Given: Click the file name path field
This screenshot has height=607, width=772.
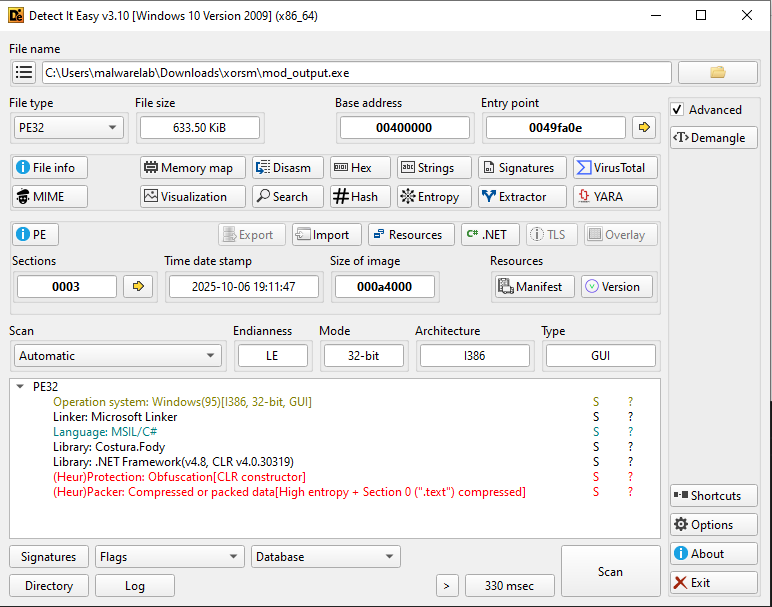Looking at the screenshot, I should 356,73.
